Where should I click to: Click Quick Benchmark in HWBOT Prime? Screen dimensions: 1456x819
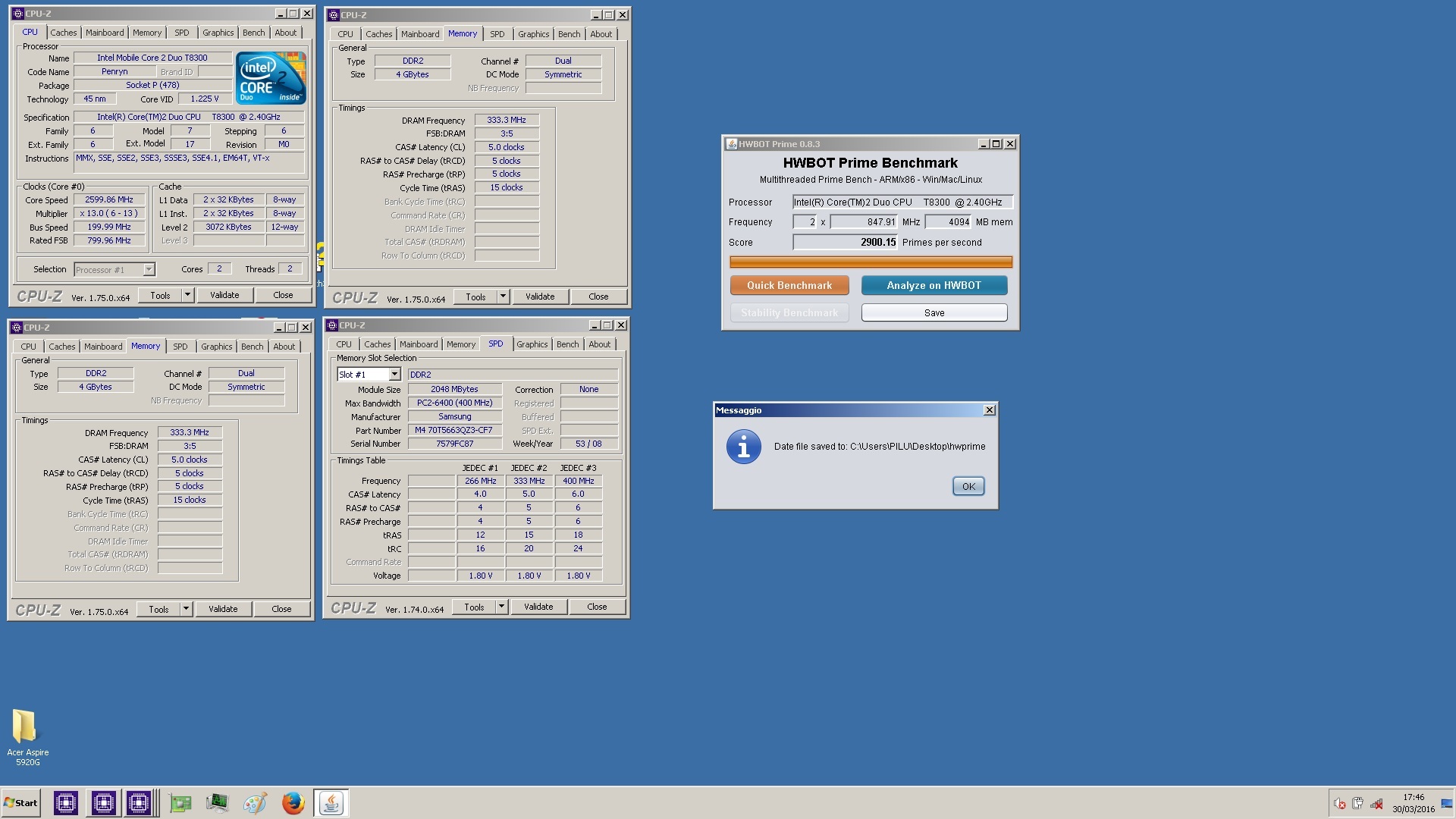coord(789,286)
